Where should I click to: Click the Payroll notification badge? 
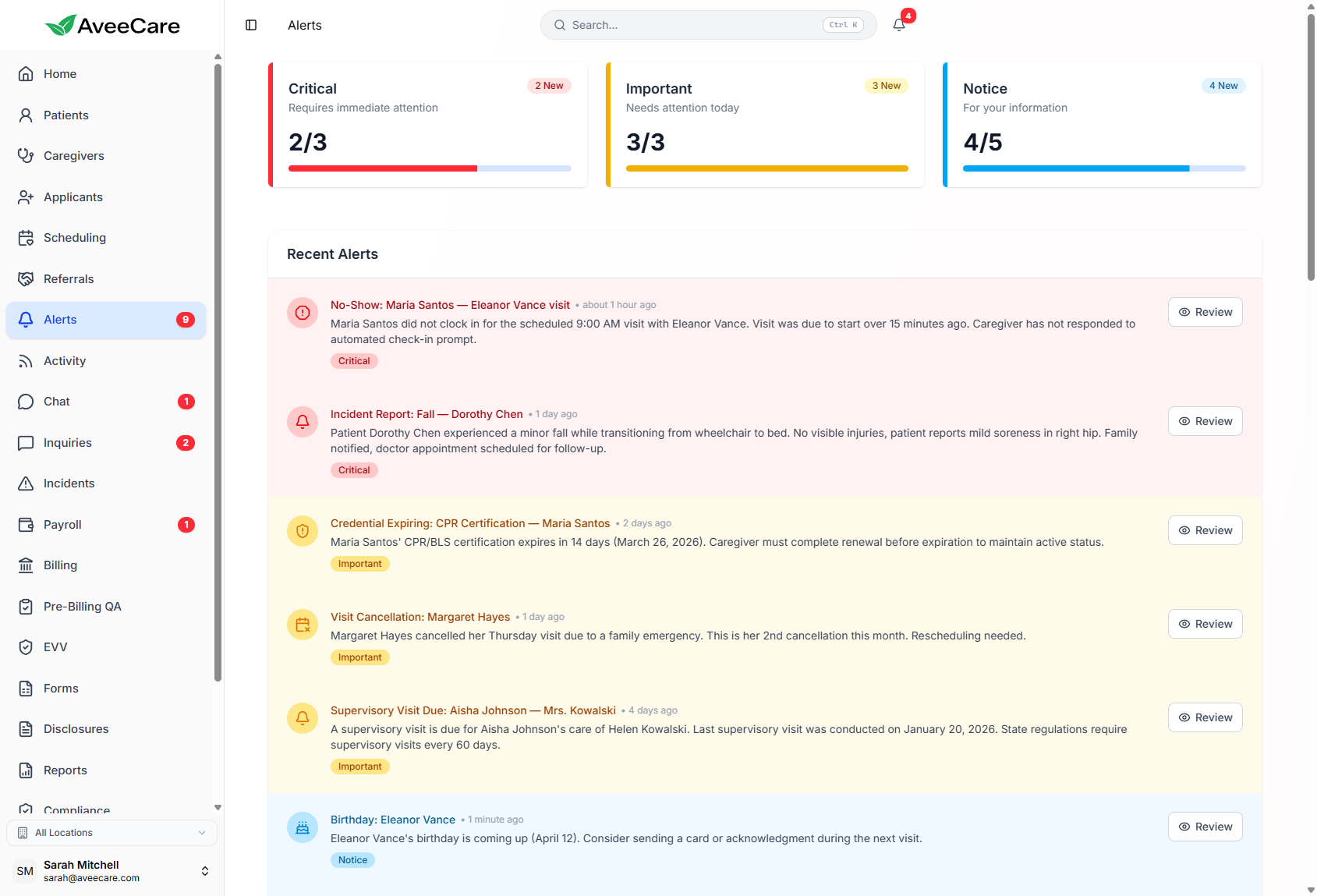pos(186,524)
